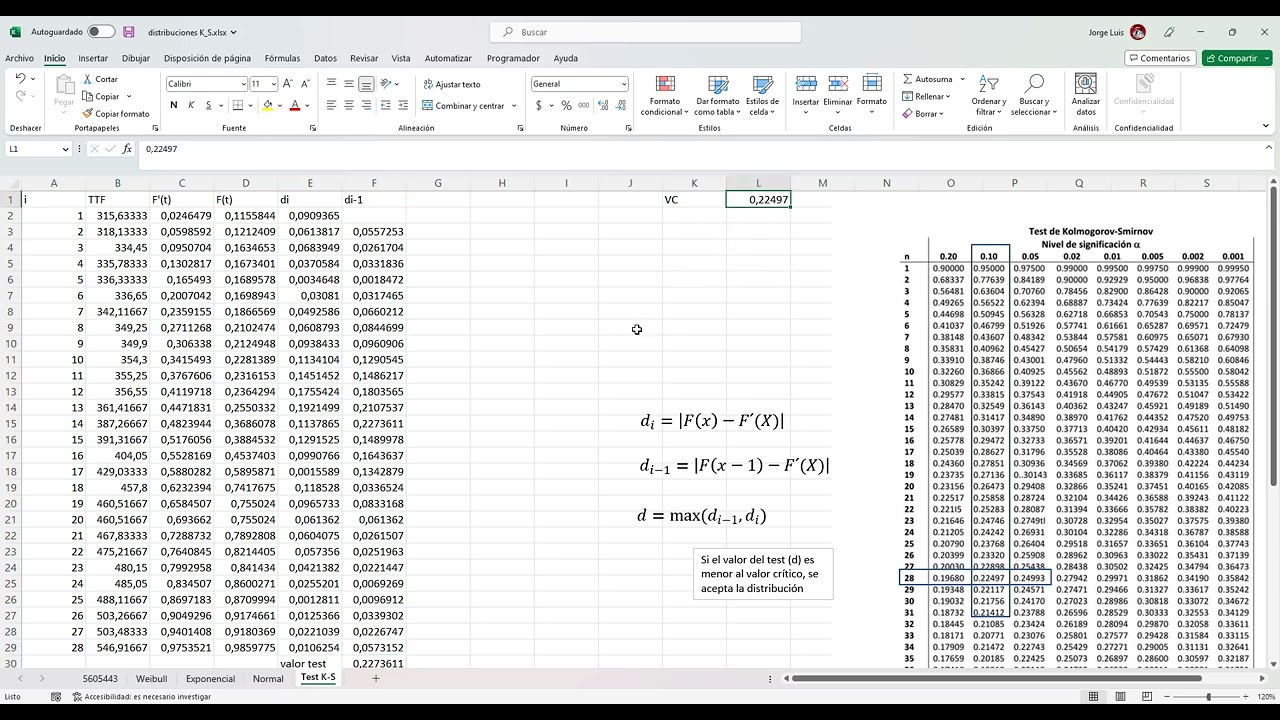Open the Archivo menu tab
This screenshot has height=720, width=1280.
[x=19, y=58]
